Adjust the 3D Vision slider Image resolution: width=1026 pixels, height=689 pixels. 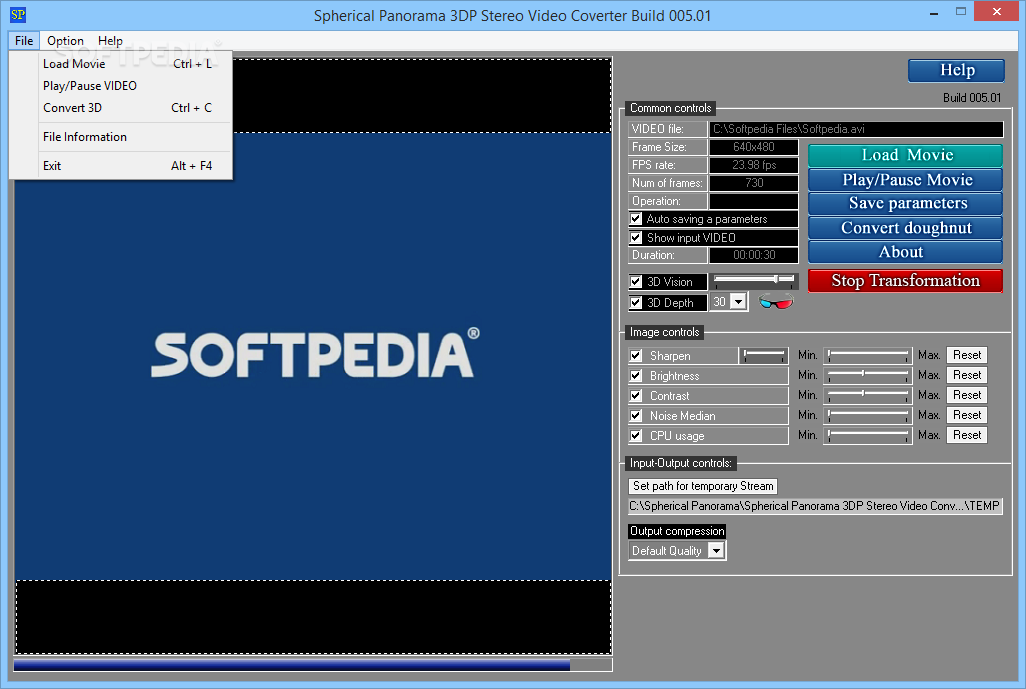point(754,280)
